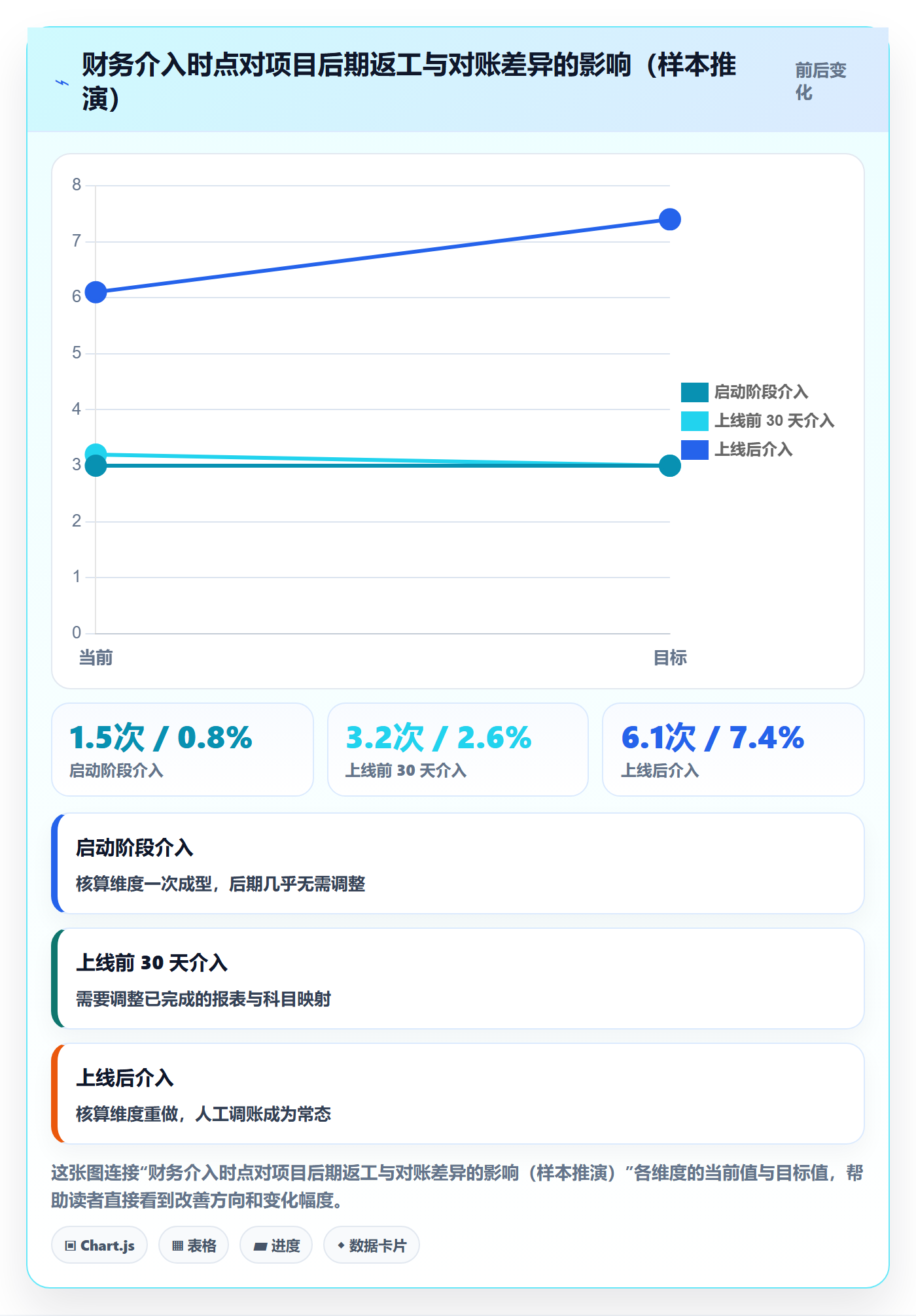Click the text 需要调整已完成的报表与科目映射
The image size is (916, 1316).
(x=203, y=999)
